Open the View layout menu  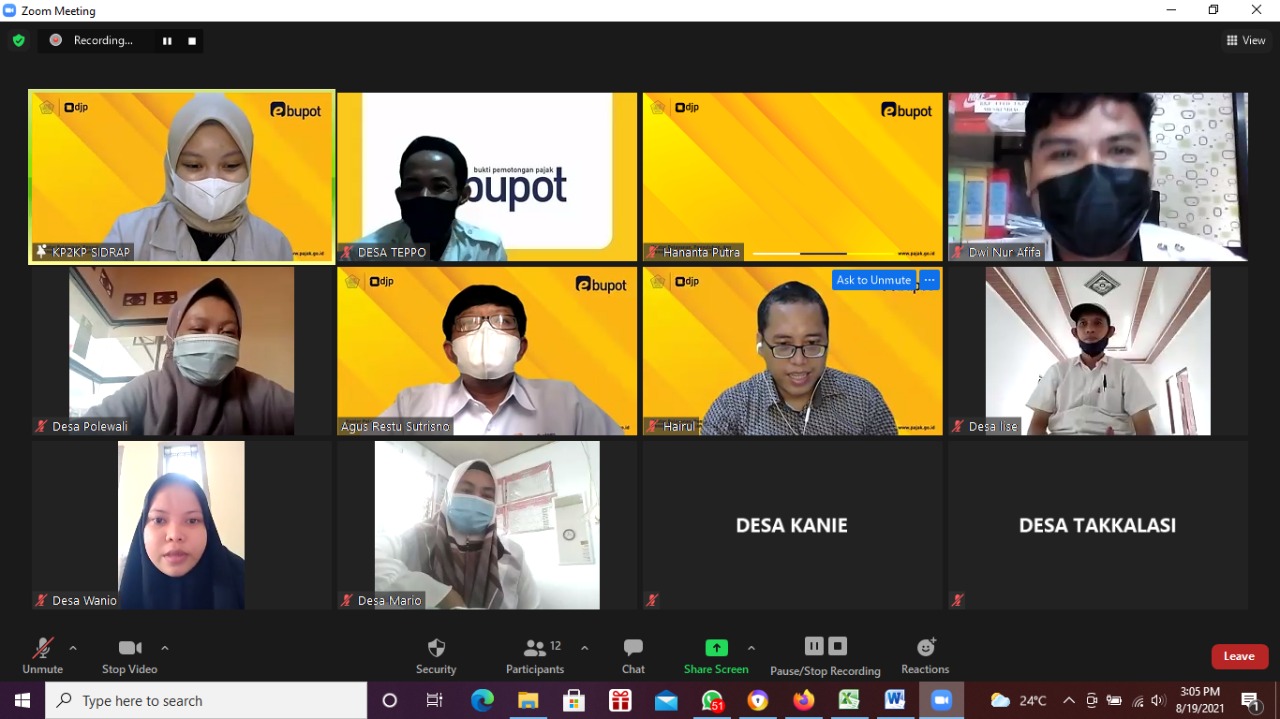pos(1246,40)
